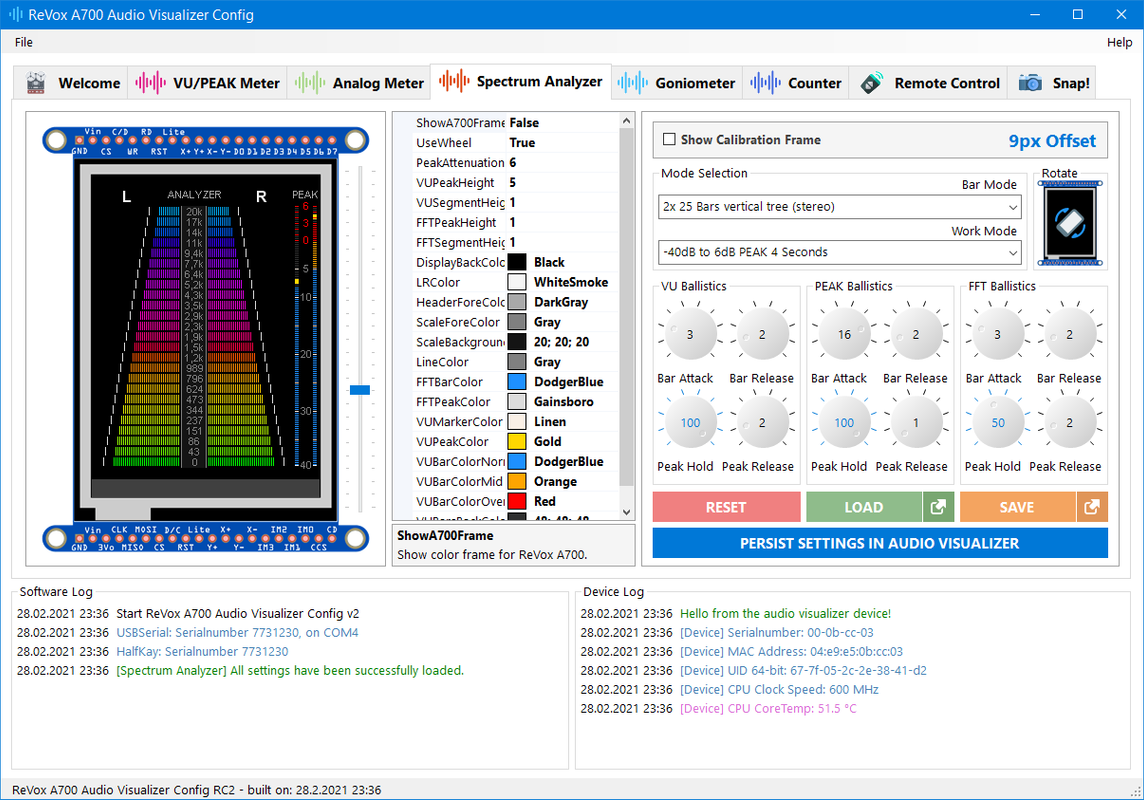
Task: Click the PEAK Ballistics Bar Attack knob
Action: (844, 334)
